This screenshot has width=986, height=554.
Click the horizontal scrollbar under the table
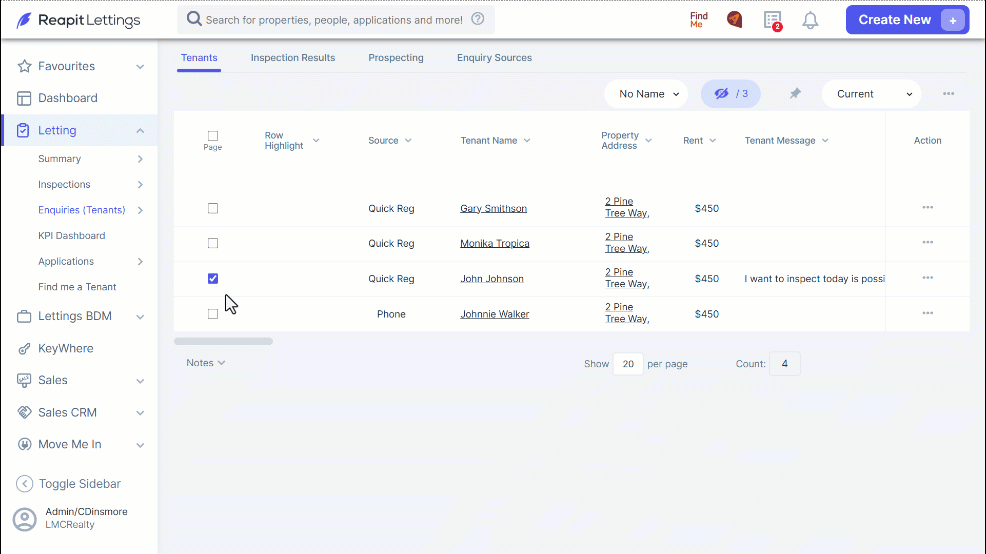pos(223,341)
